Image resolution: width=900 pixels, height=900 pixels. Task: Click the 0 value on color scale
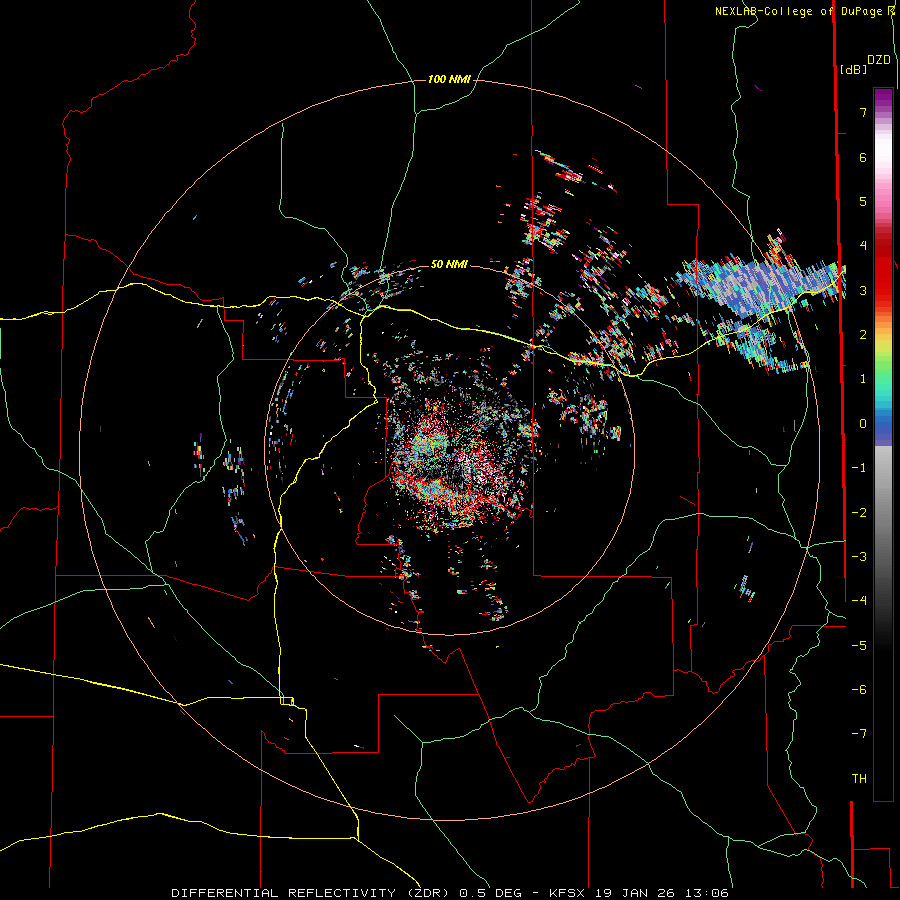[x=863, y=424]
